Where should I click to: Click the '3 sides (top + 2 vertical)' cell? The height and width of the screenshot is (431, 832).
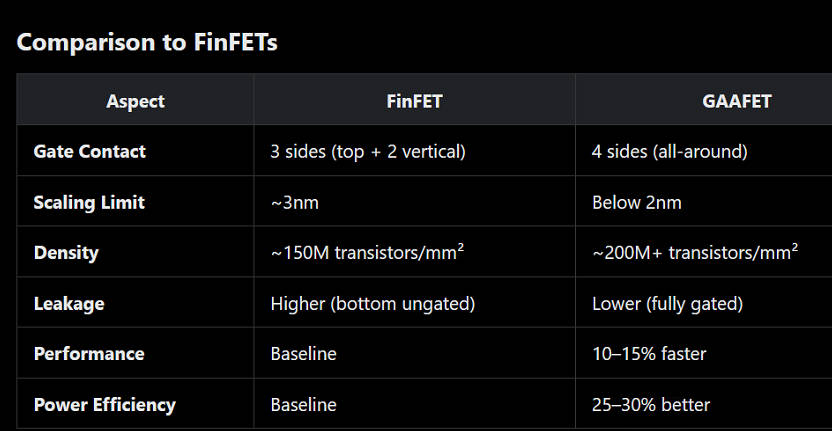[368, 151]
